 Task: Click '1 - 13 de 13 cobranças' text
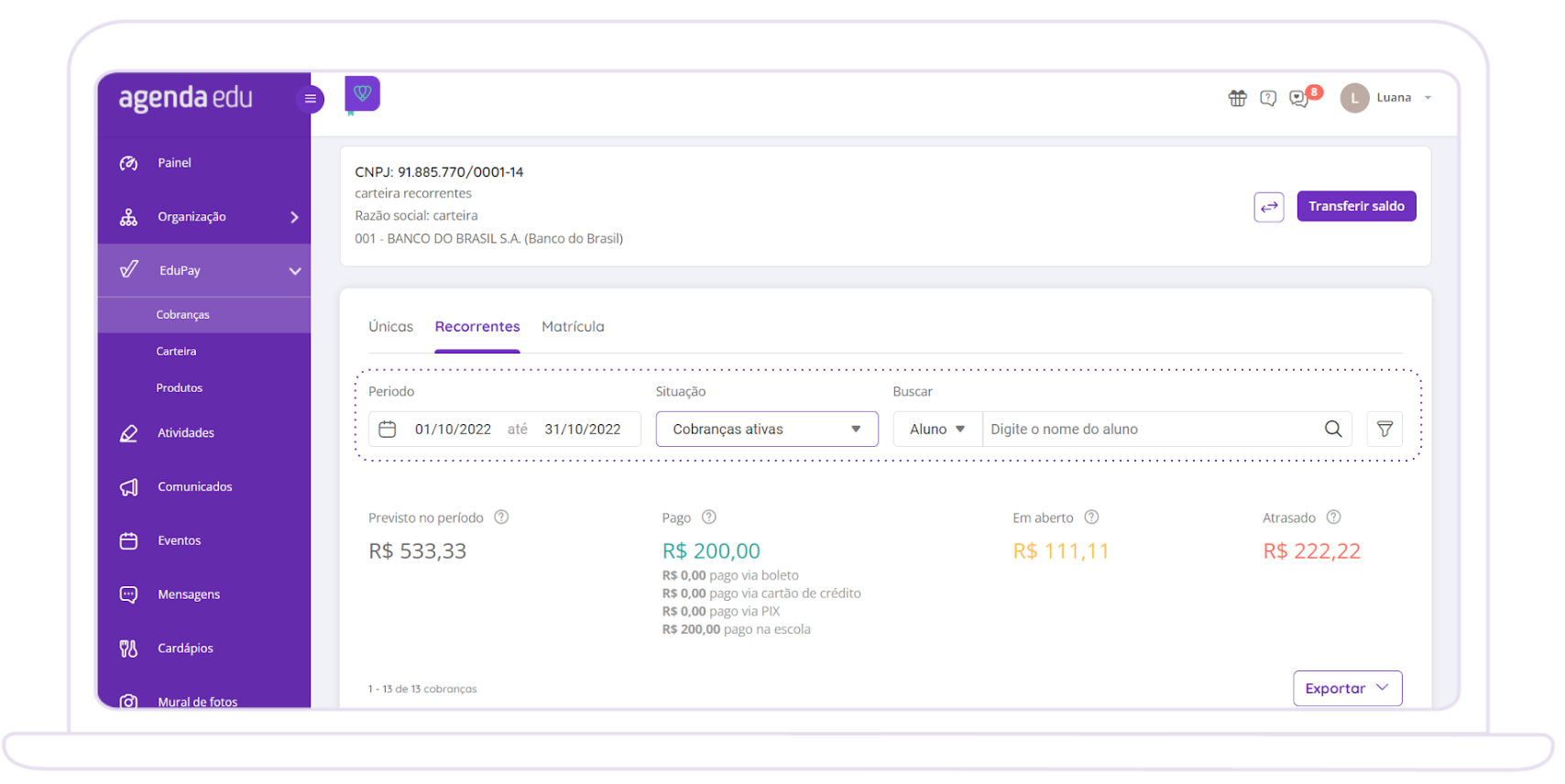coord(422,689)
